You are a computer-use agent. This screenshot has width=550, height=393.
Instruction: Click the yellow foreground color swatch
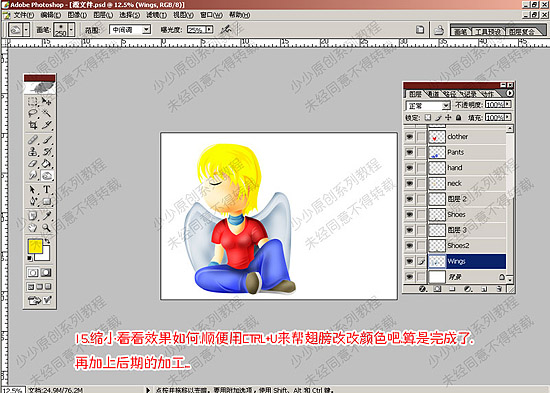pos(35,246)
